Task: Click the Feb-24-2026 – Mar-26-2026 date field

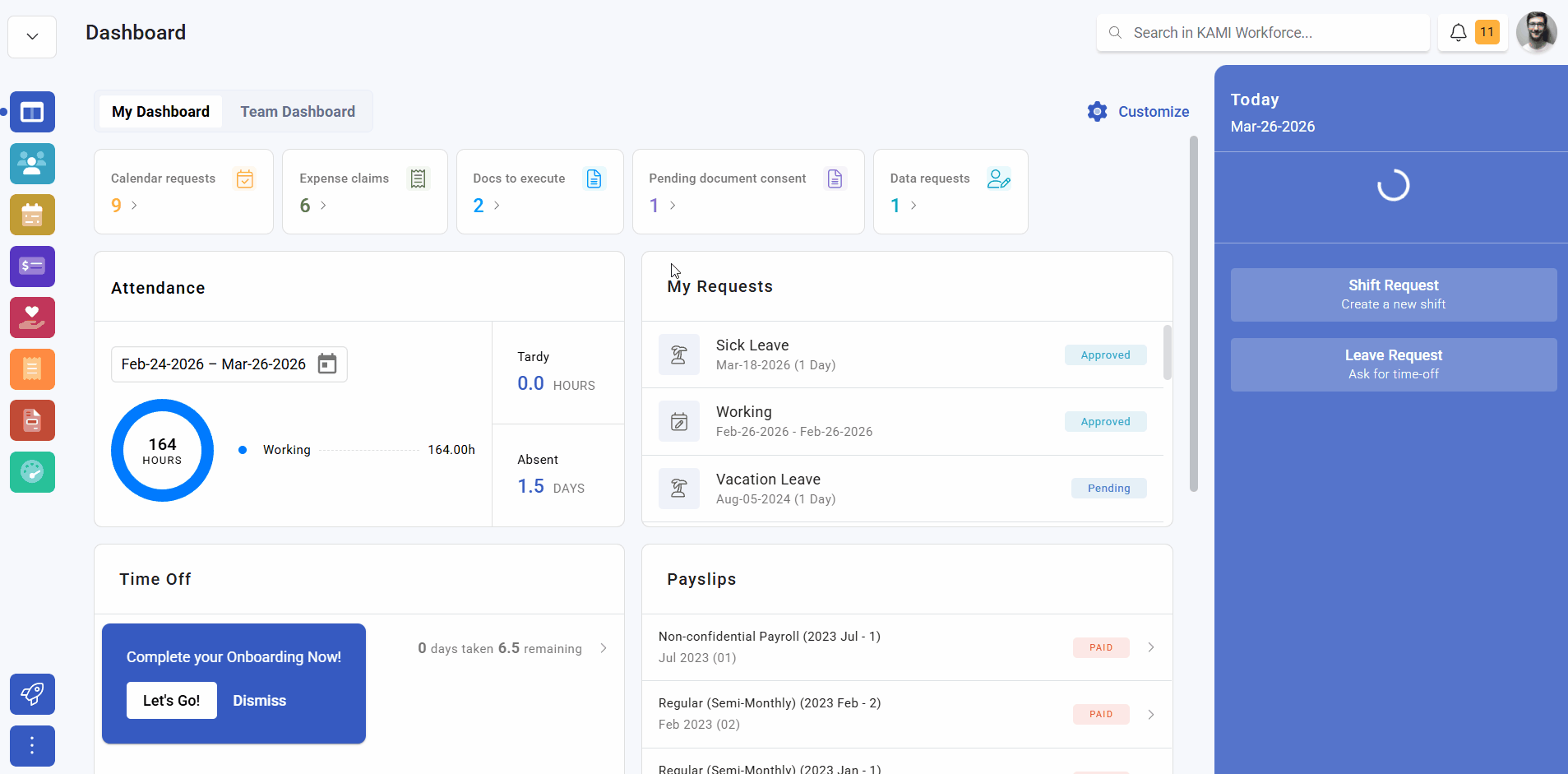Action: [229, 364]
